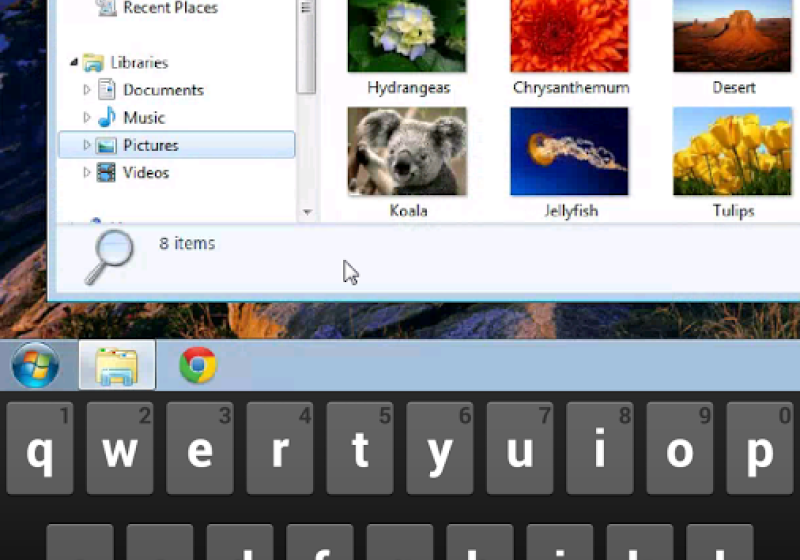The width and height of the screenshot is (800, 560).
Task: Click the Videos library filmstrip icon
Action: pyautogui.click(x=106, y=173)
